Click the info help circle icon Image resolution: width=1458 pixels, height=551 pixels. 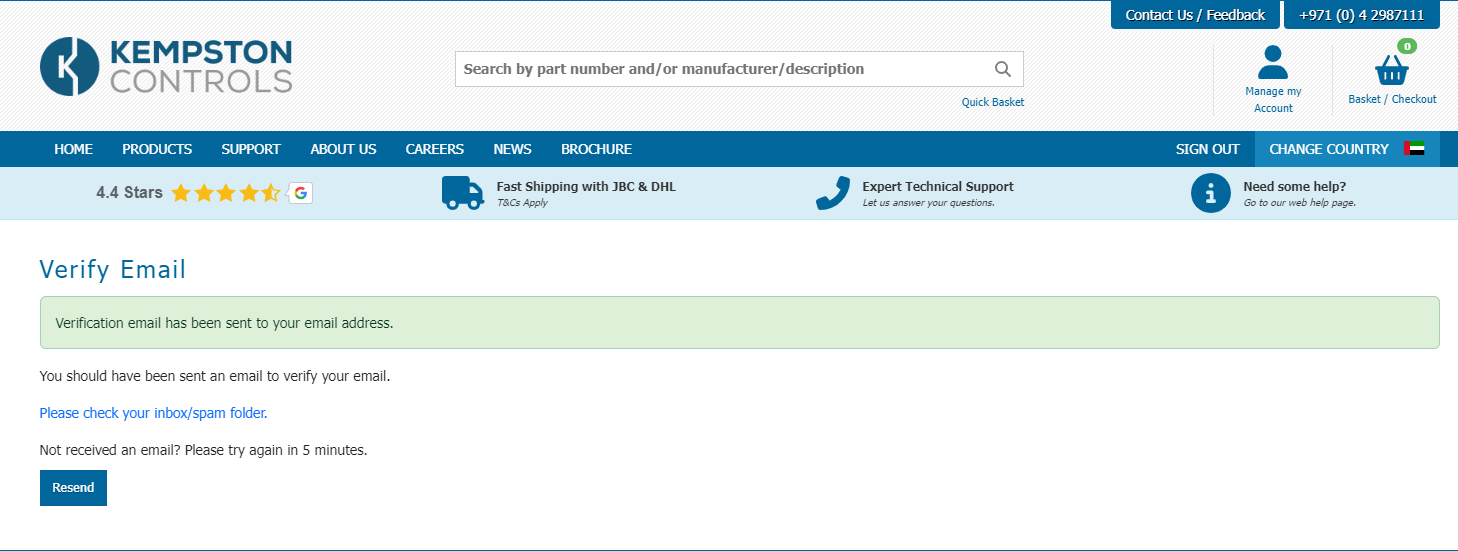tap(1211, 193)
